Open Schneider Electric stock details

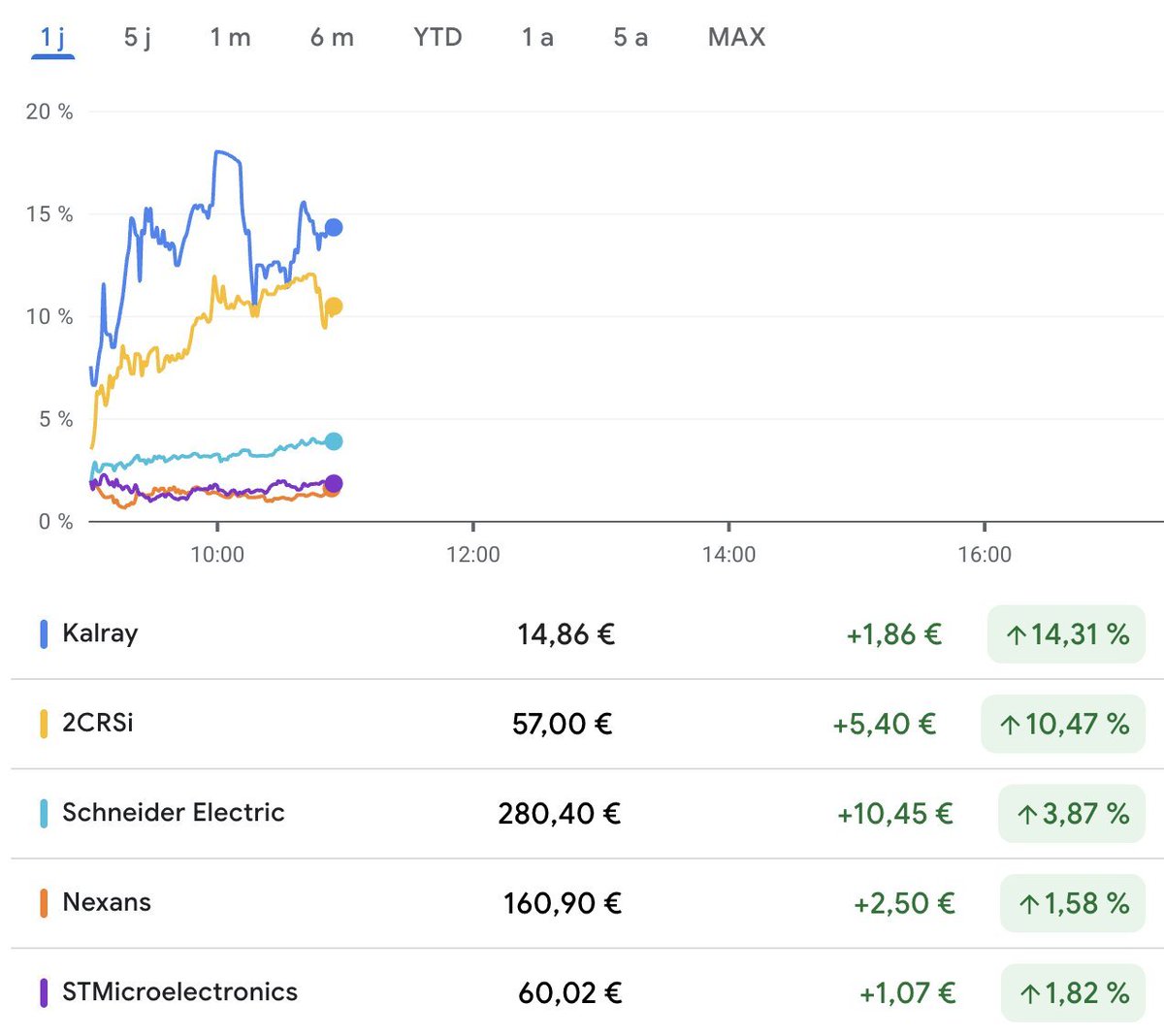tap(588, 813)
